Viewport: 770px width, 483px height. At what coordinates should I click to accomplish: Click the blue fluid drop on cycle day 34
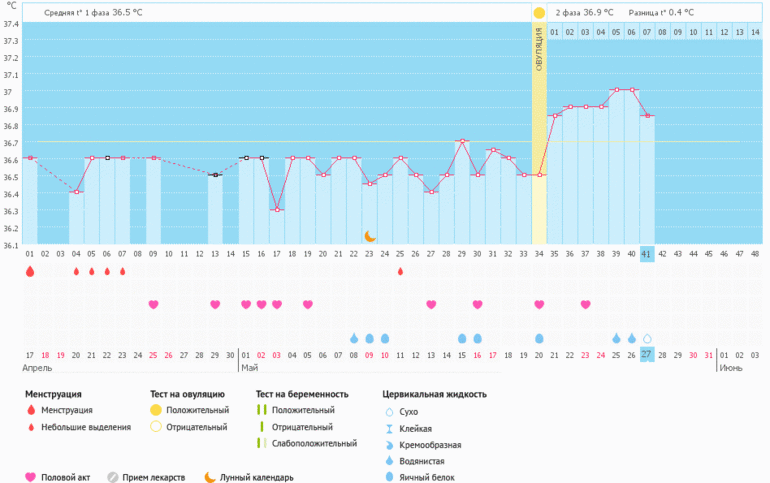[x=539, y=338]
